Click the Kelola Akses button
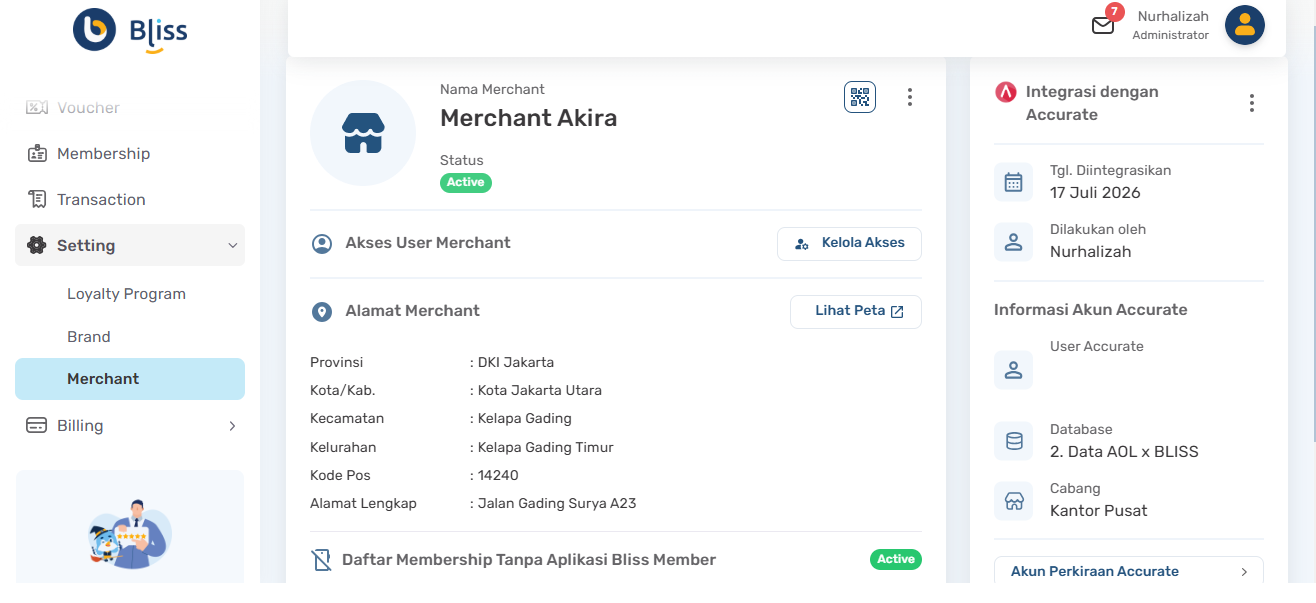The image size is (1316, 603). (849, 244)
